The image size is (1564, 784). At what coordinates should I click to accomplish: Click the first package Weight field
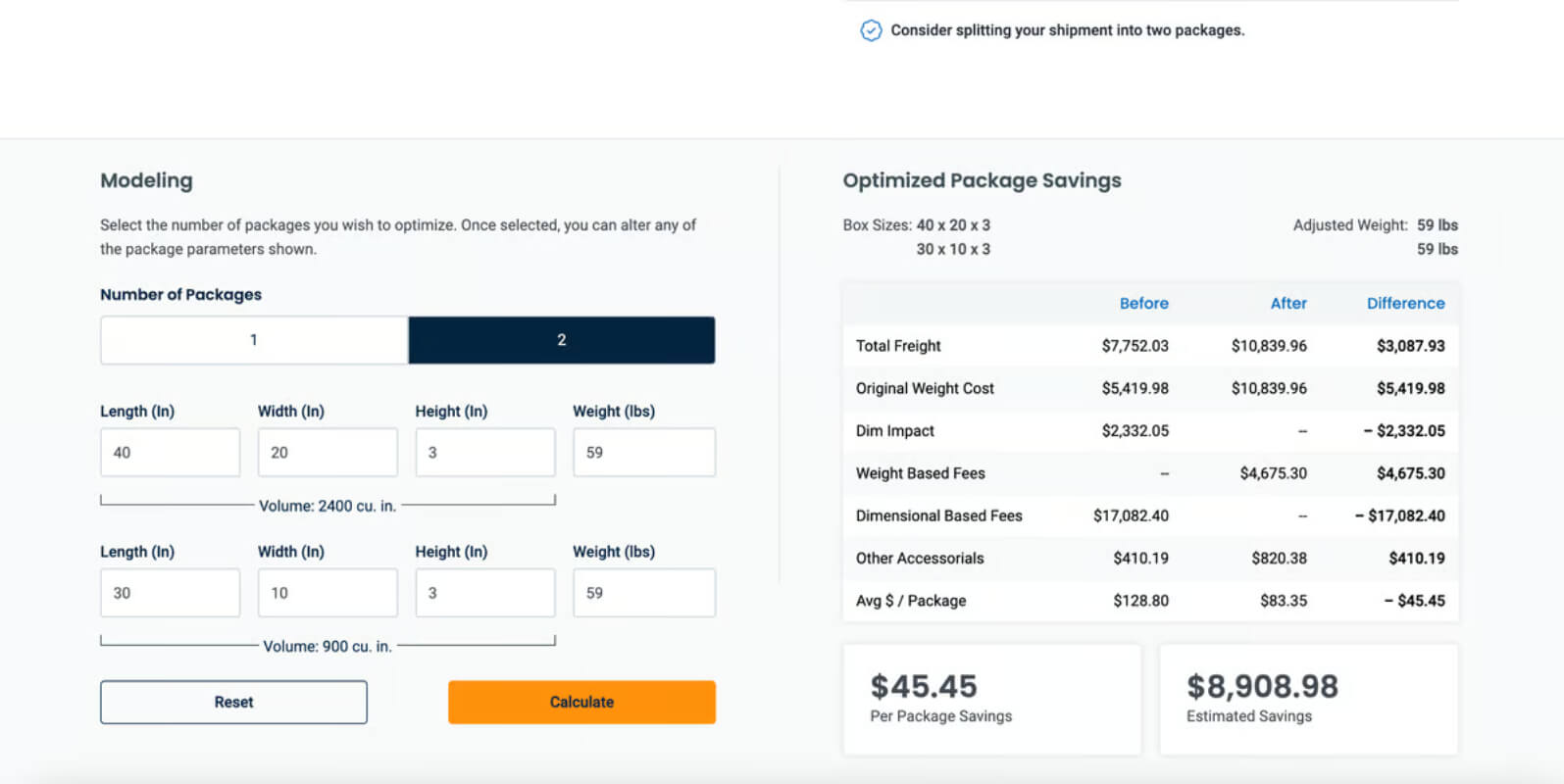[644, 453]
